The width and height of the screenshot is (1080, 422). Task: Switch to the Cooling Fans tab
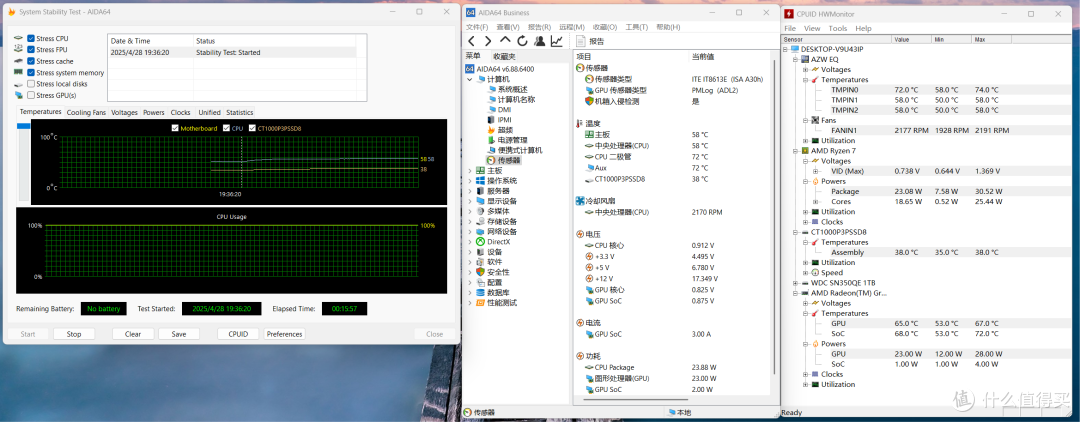(x=86, y=112)
